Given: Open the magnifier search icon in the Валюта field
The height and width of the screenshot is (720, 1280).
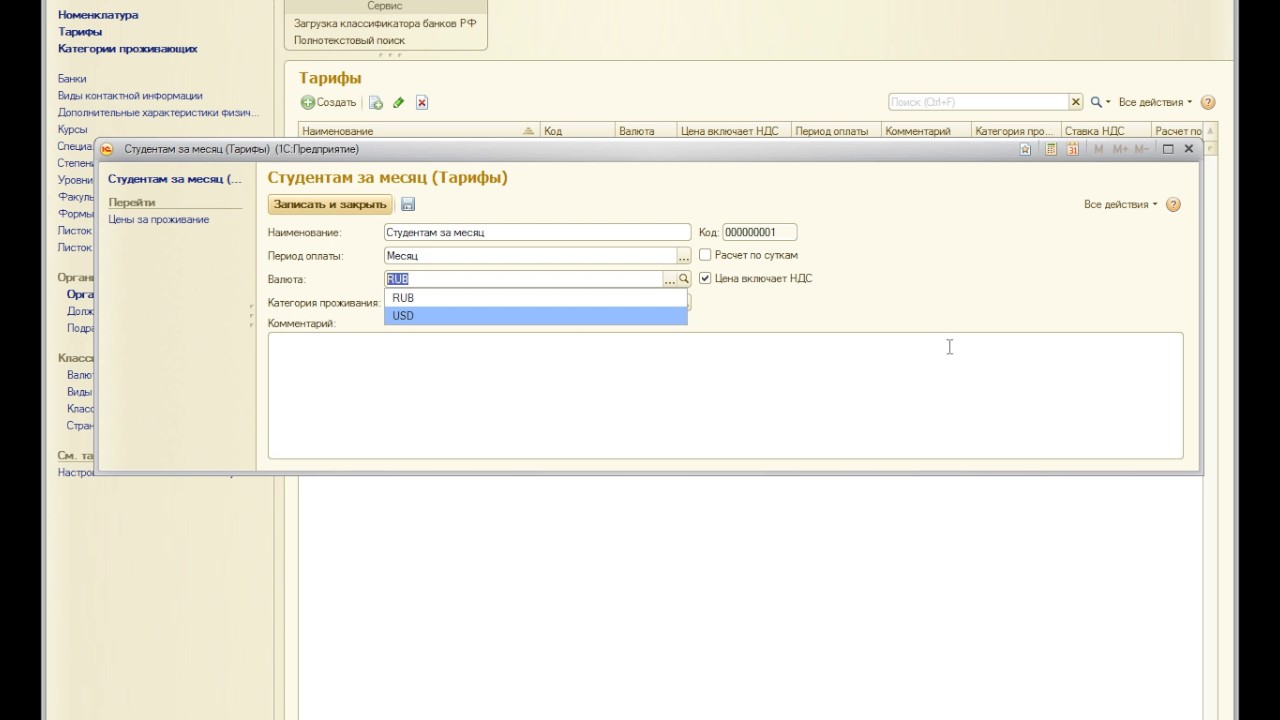Looking at the screenshot, I should pos(684,279).
